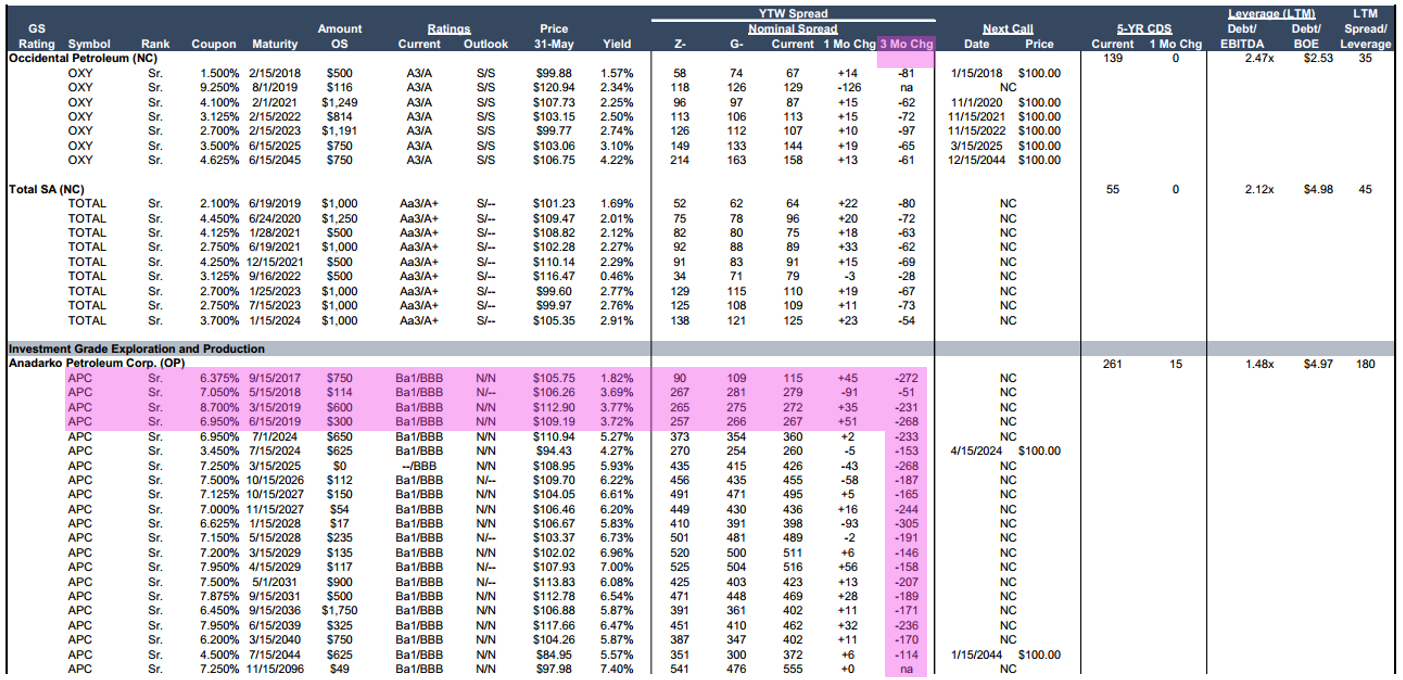Click the --/BBB rating cell
1403x680 pixels.
point(418,465)
